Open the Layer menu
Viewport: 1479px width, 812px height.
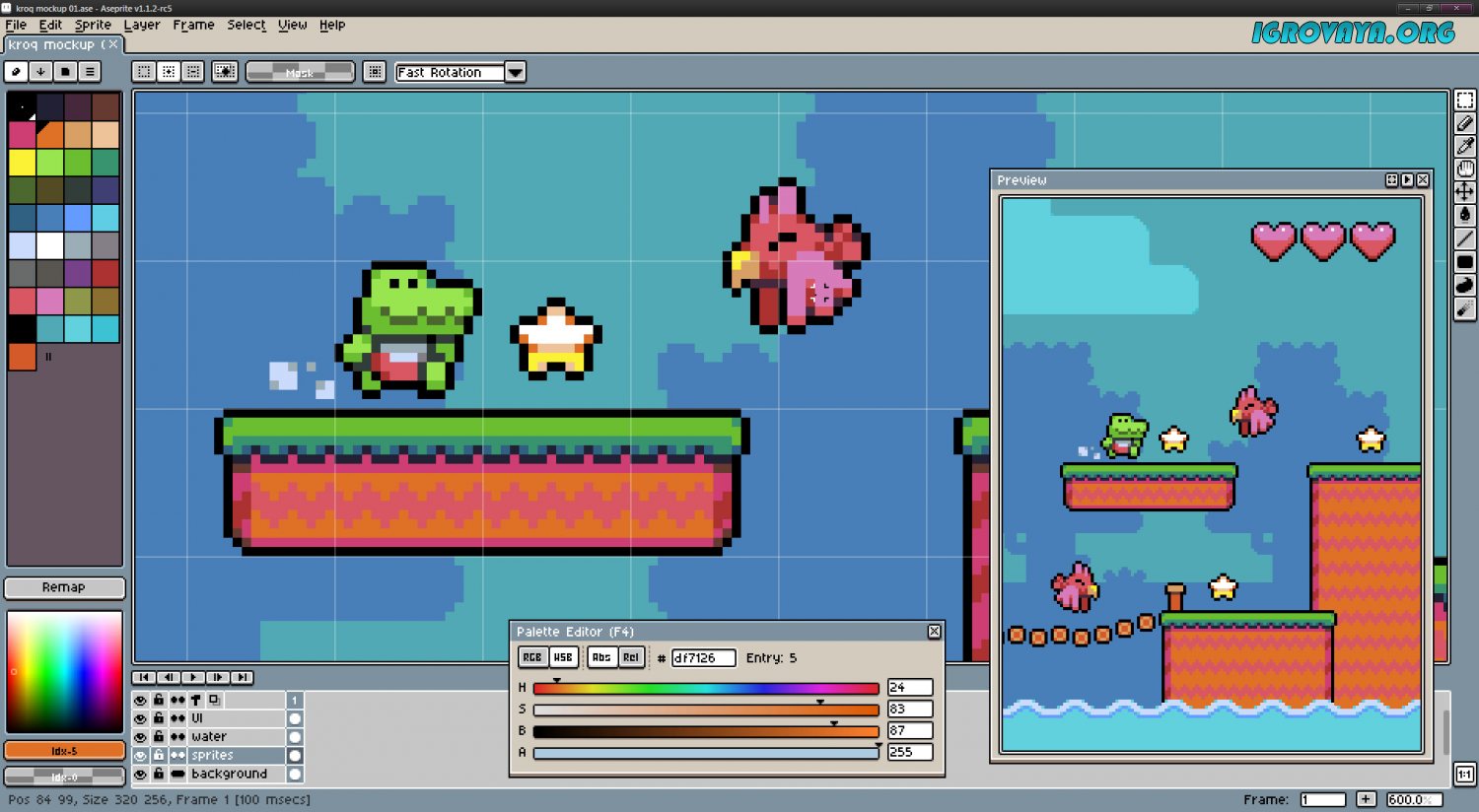(x=141, y=25)
